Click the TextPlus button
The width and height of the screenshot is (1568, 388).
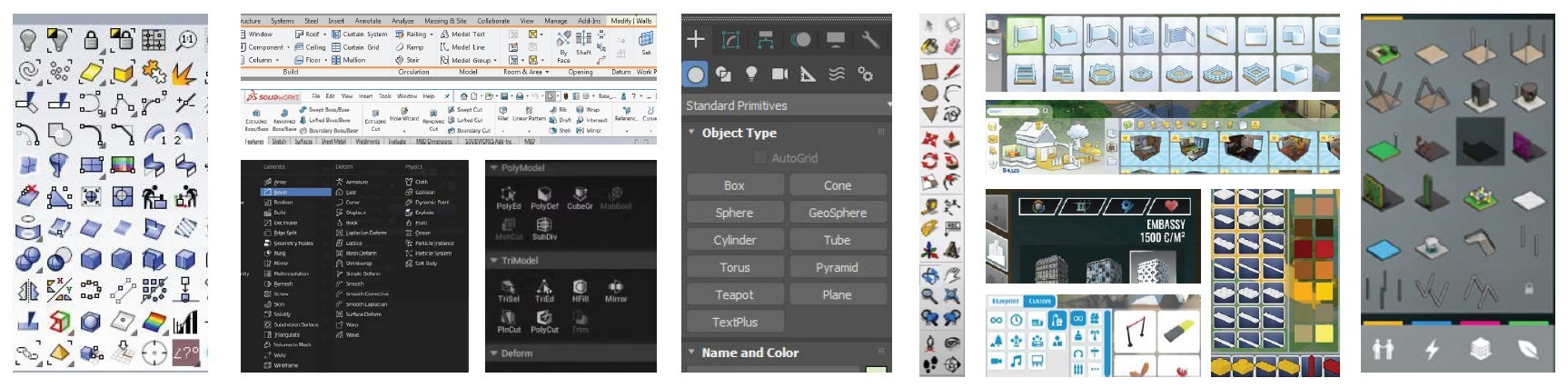(734, 322)
